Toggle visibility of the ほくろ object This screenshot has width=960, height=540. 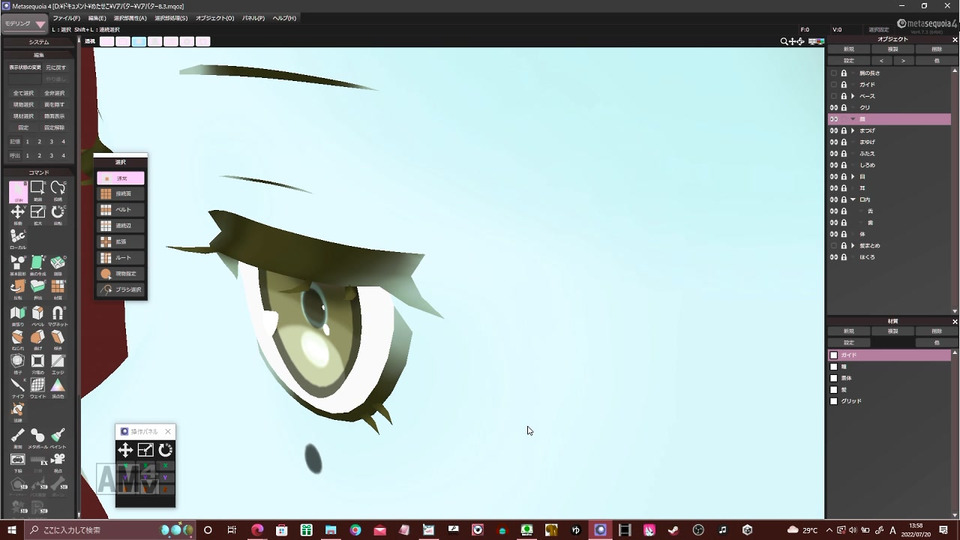pos(834,257)
